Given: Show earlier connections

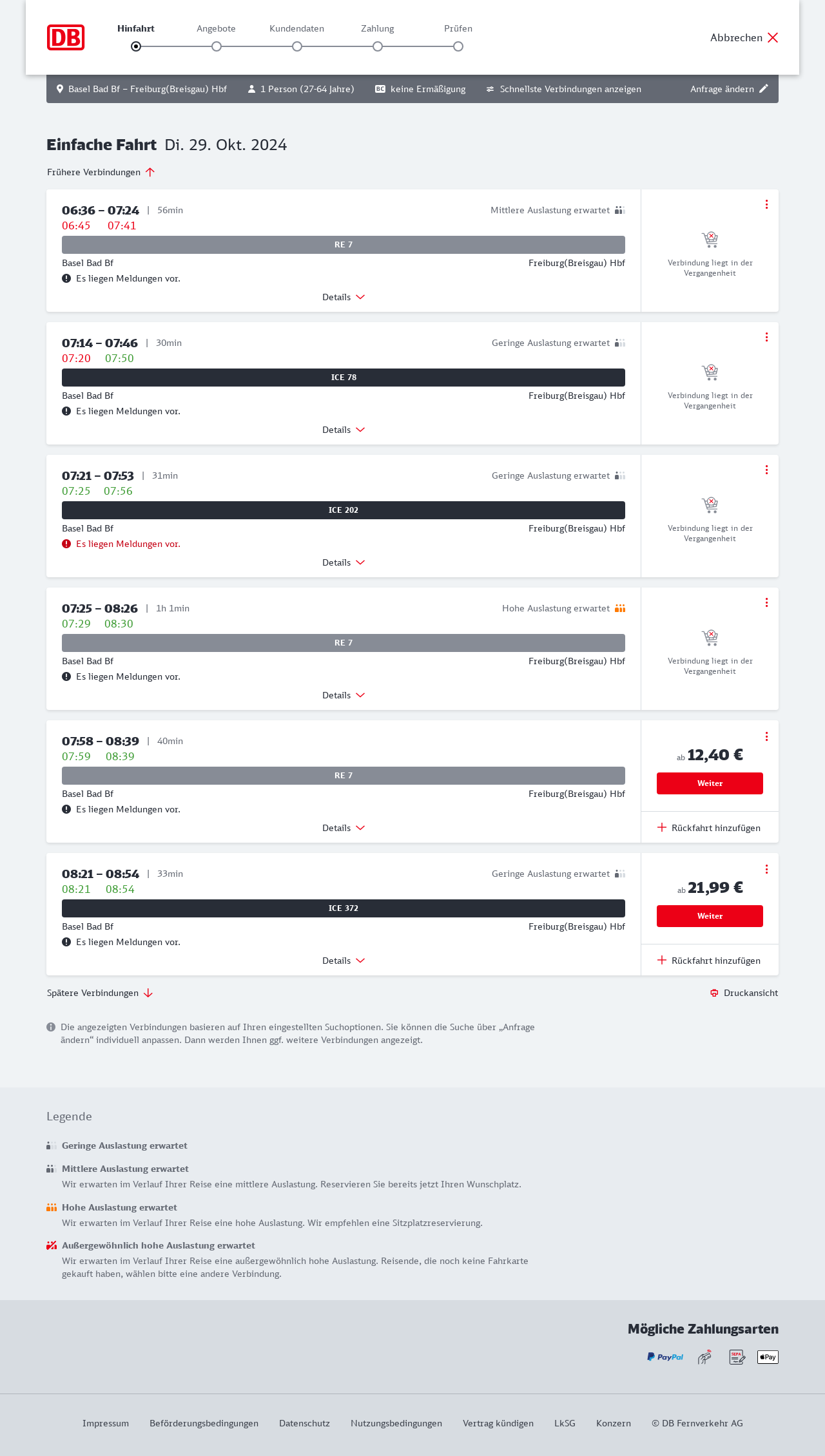Looking at the screenshot, I should [101, 172].
